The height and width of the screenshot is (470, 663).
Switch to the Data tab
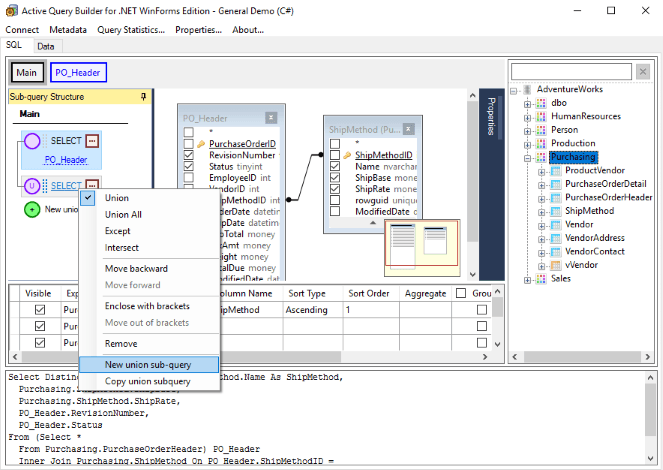click(x=46, y=46)
